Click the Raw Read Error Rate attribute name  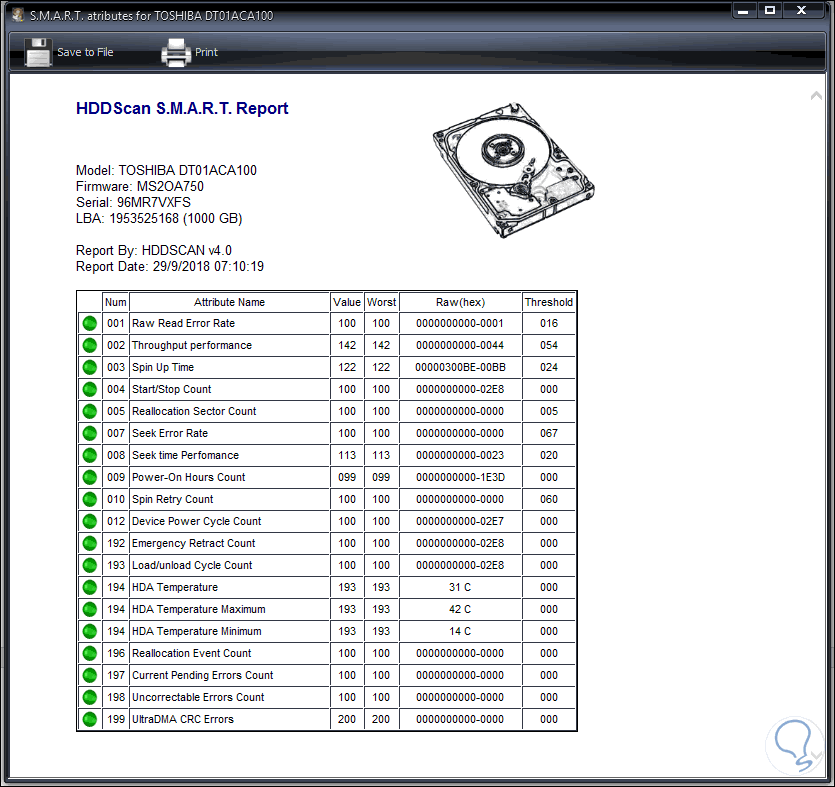pyautogui.click(x=183, y=323)
